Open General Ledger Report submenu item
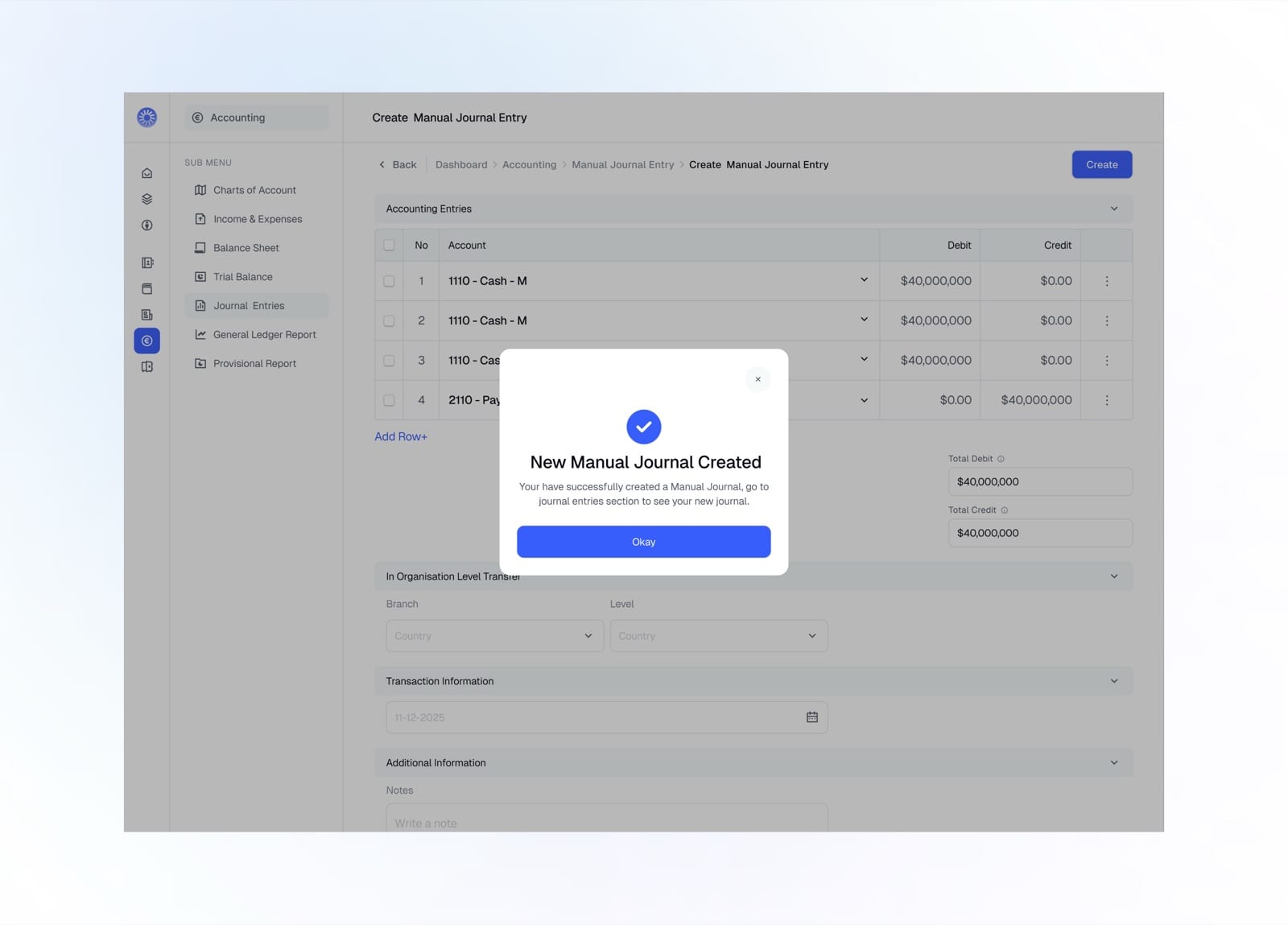This screenshot has height=925, width=1288. tap(256, 335)
